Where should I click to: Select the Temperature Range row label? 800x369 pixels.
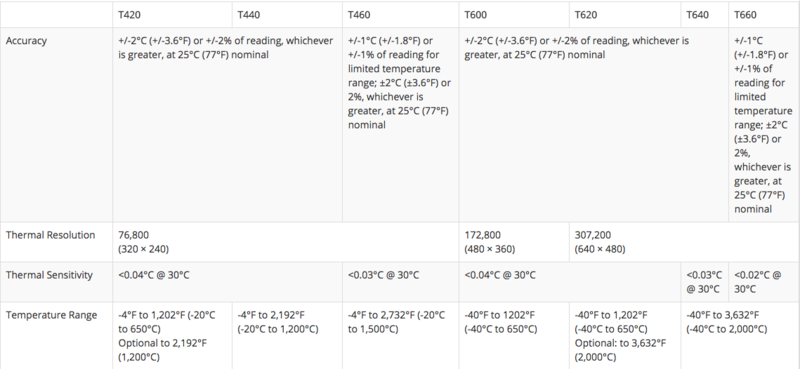(x=51, y=315)
